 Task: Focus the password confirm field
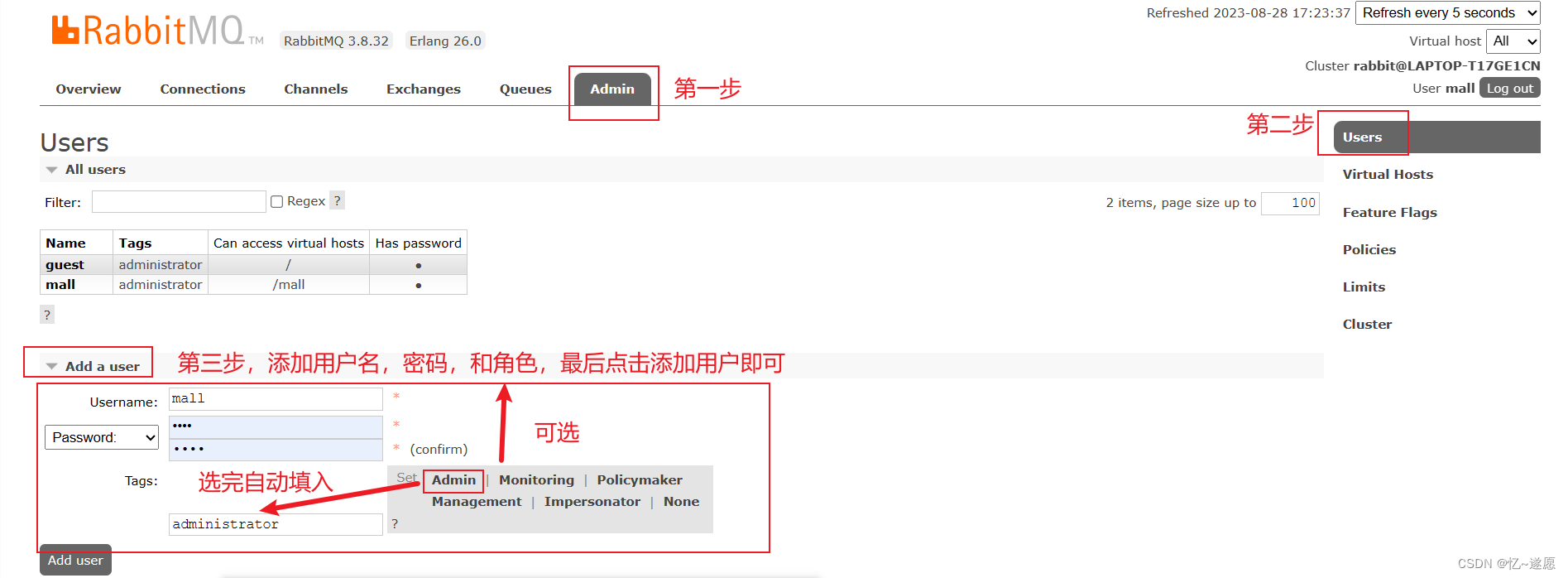point(276,450)
